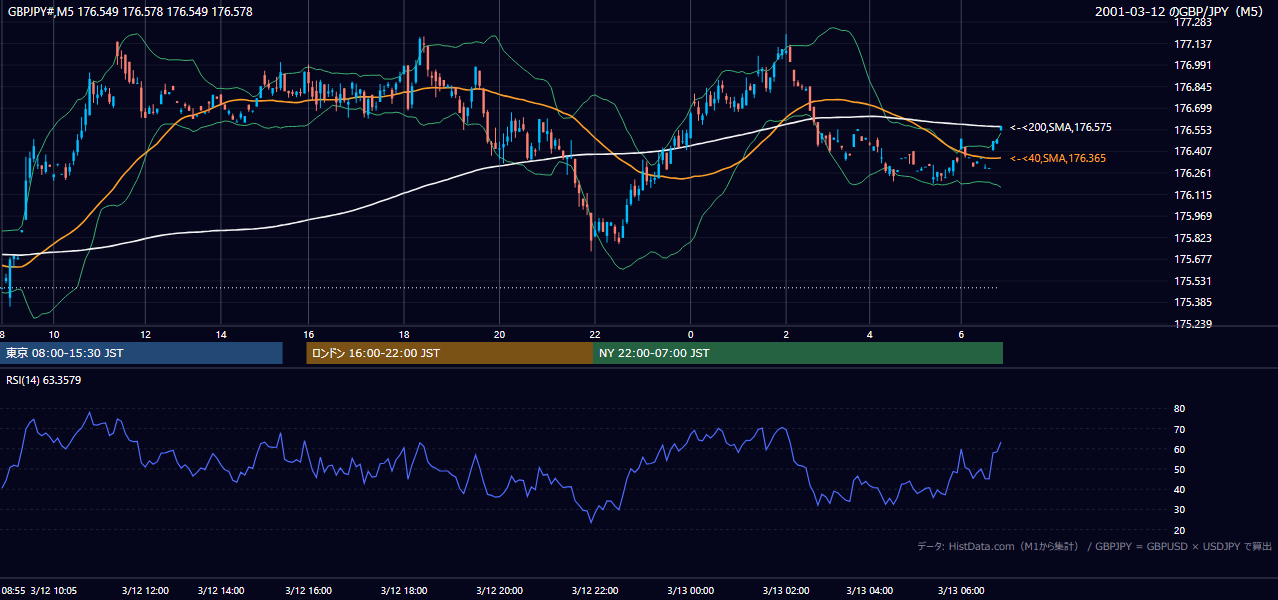The width and height of the screenshot is (1278, 600).
Task: Click price level 176.991 on axis
Action: point(1193,65)
